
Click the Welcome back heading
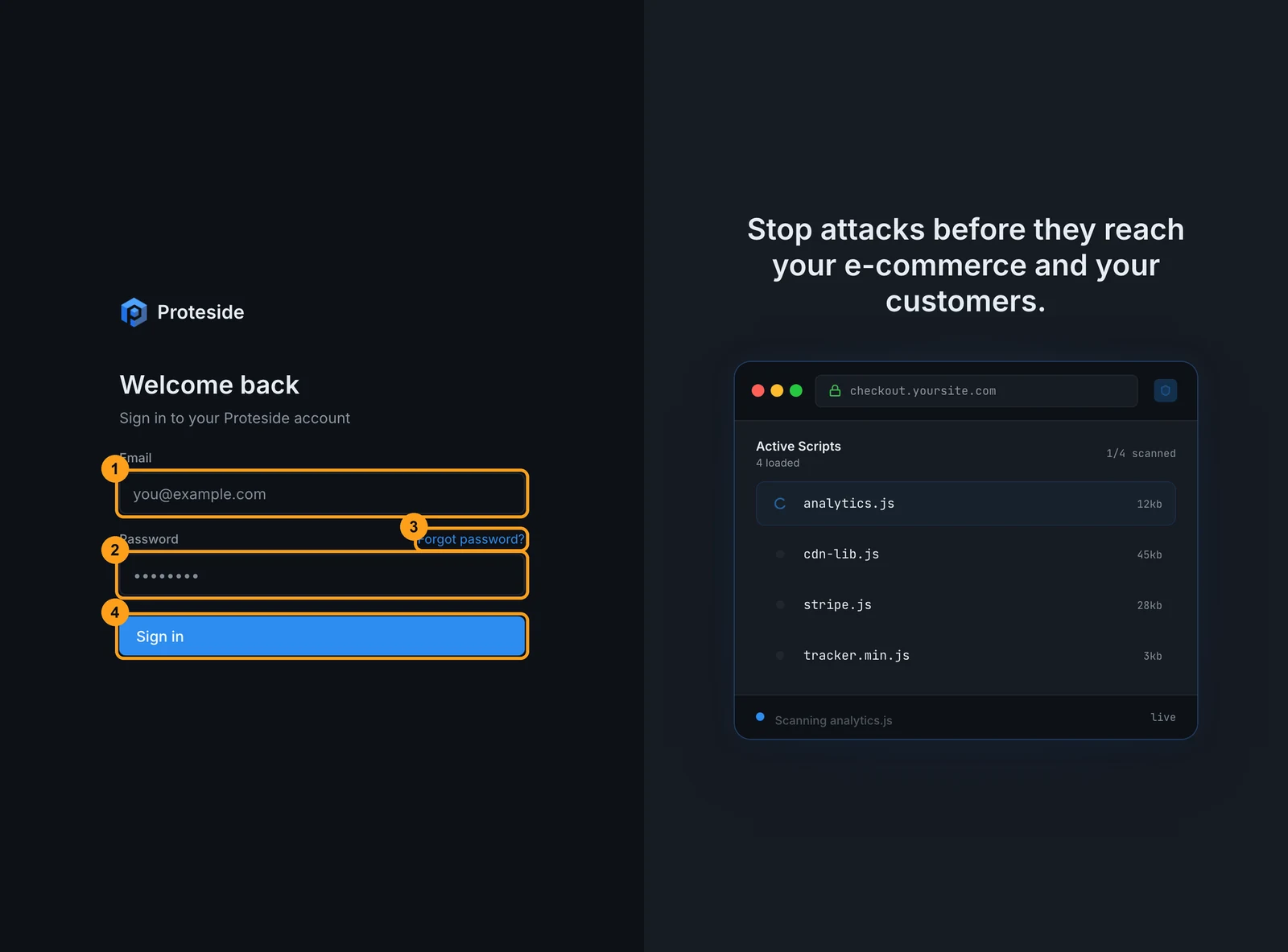[x=209, y=385]
